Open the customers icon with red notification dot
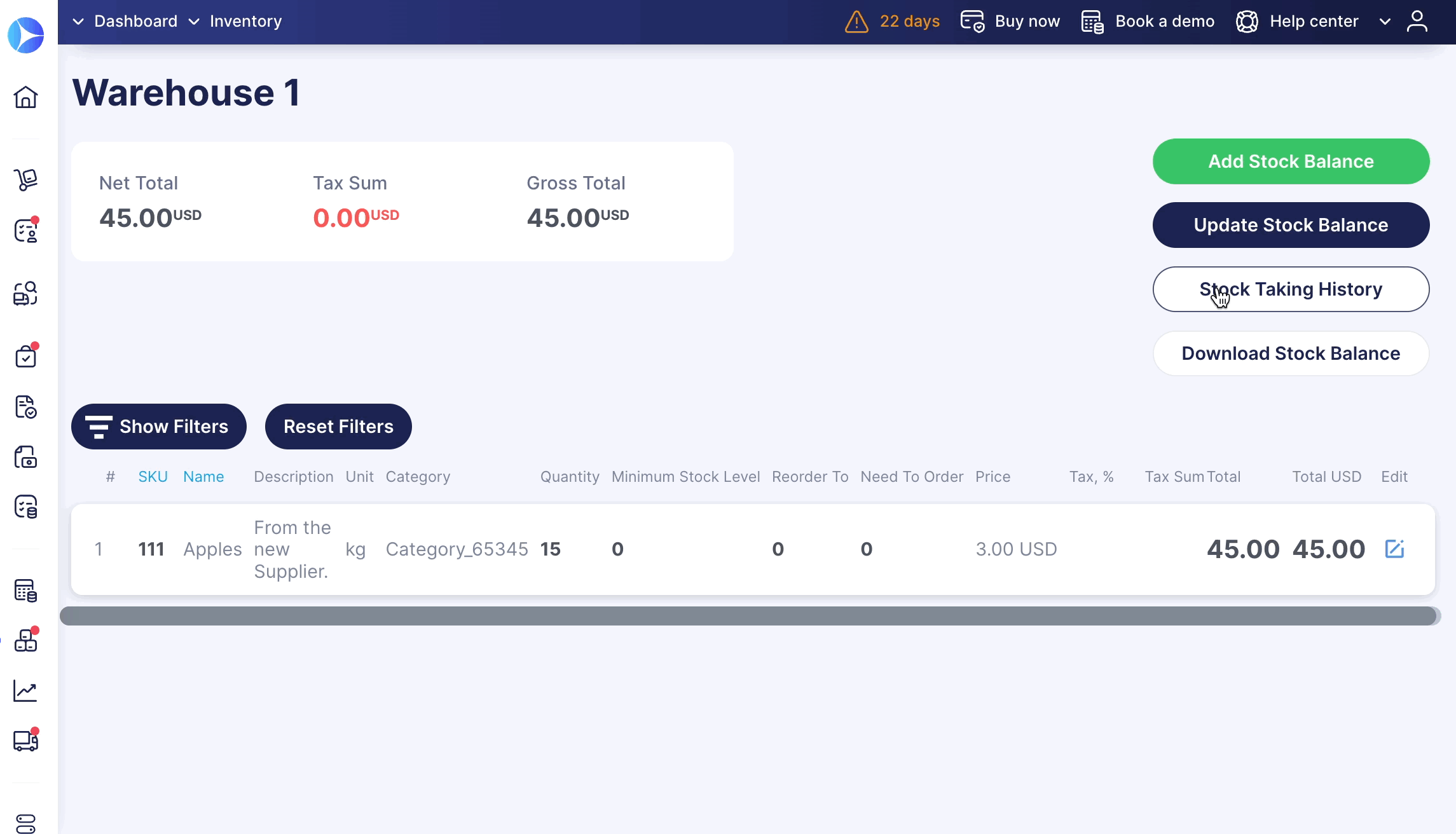Screen dimensions: 1456x834 coord(25,230)
